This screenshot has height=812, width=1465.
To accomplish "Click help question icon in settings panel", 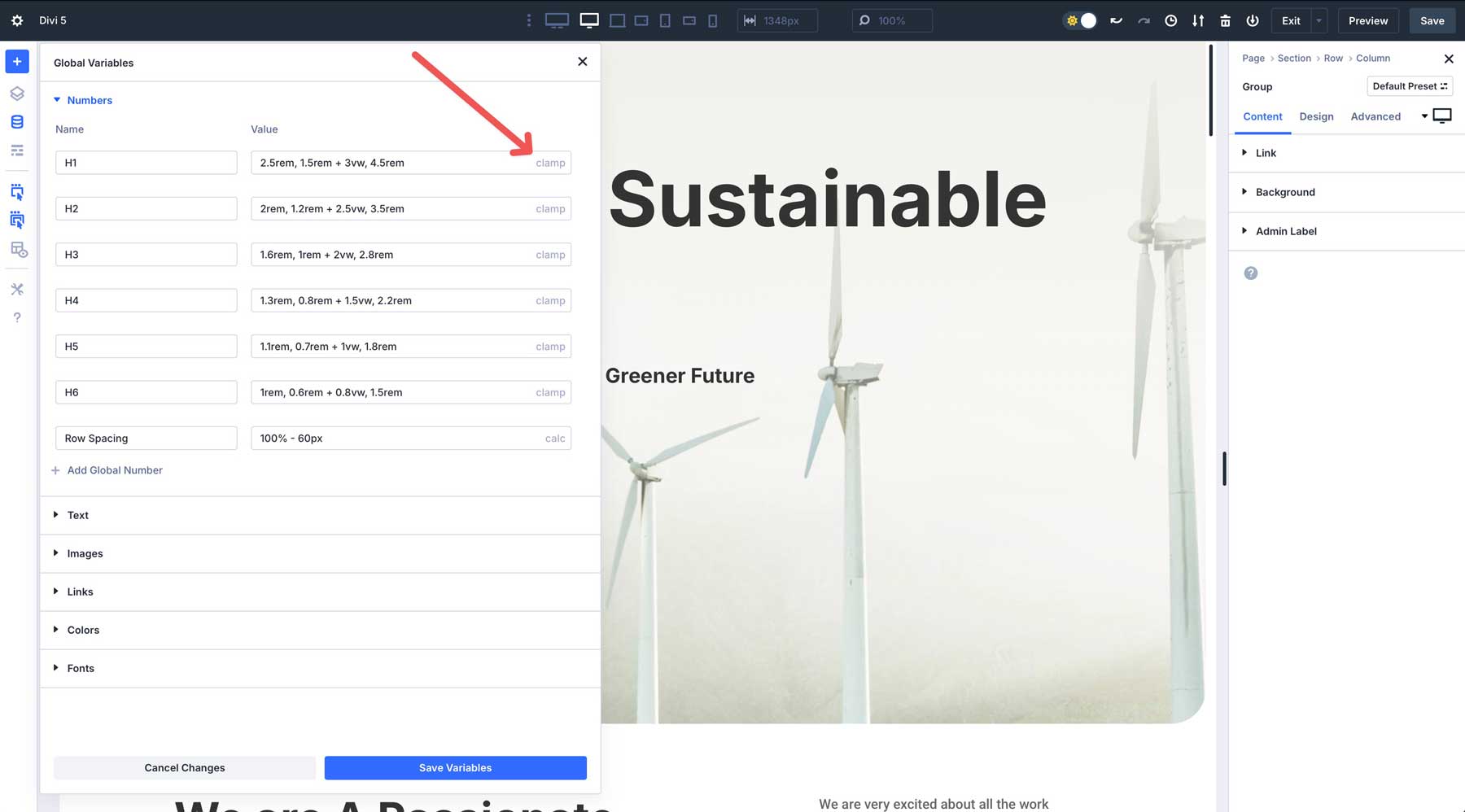I will [1251, 273].
